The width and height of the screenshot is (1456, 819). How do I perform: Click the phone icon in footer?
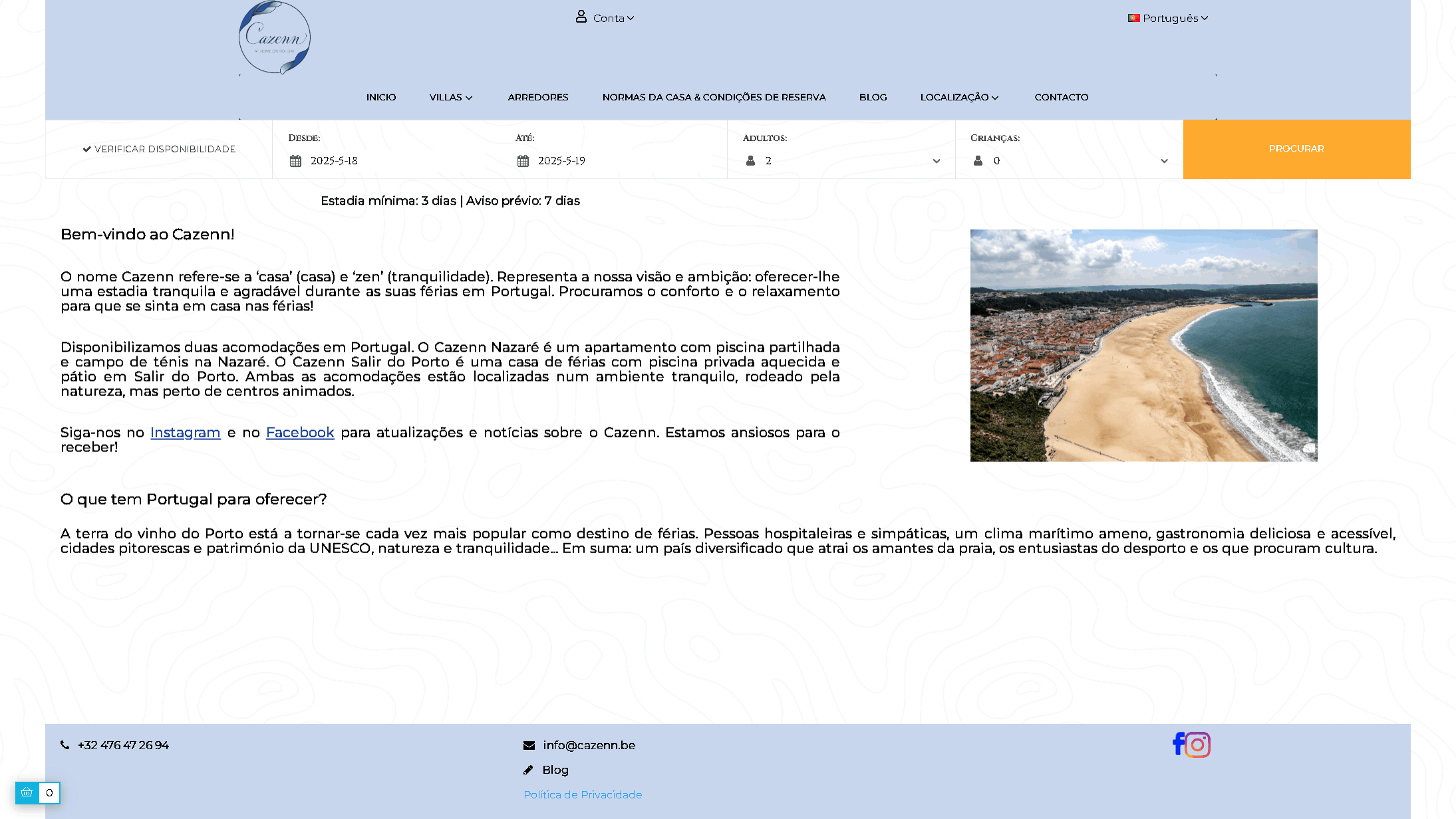65,745
